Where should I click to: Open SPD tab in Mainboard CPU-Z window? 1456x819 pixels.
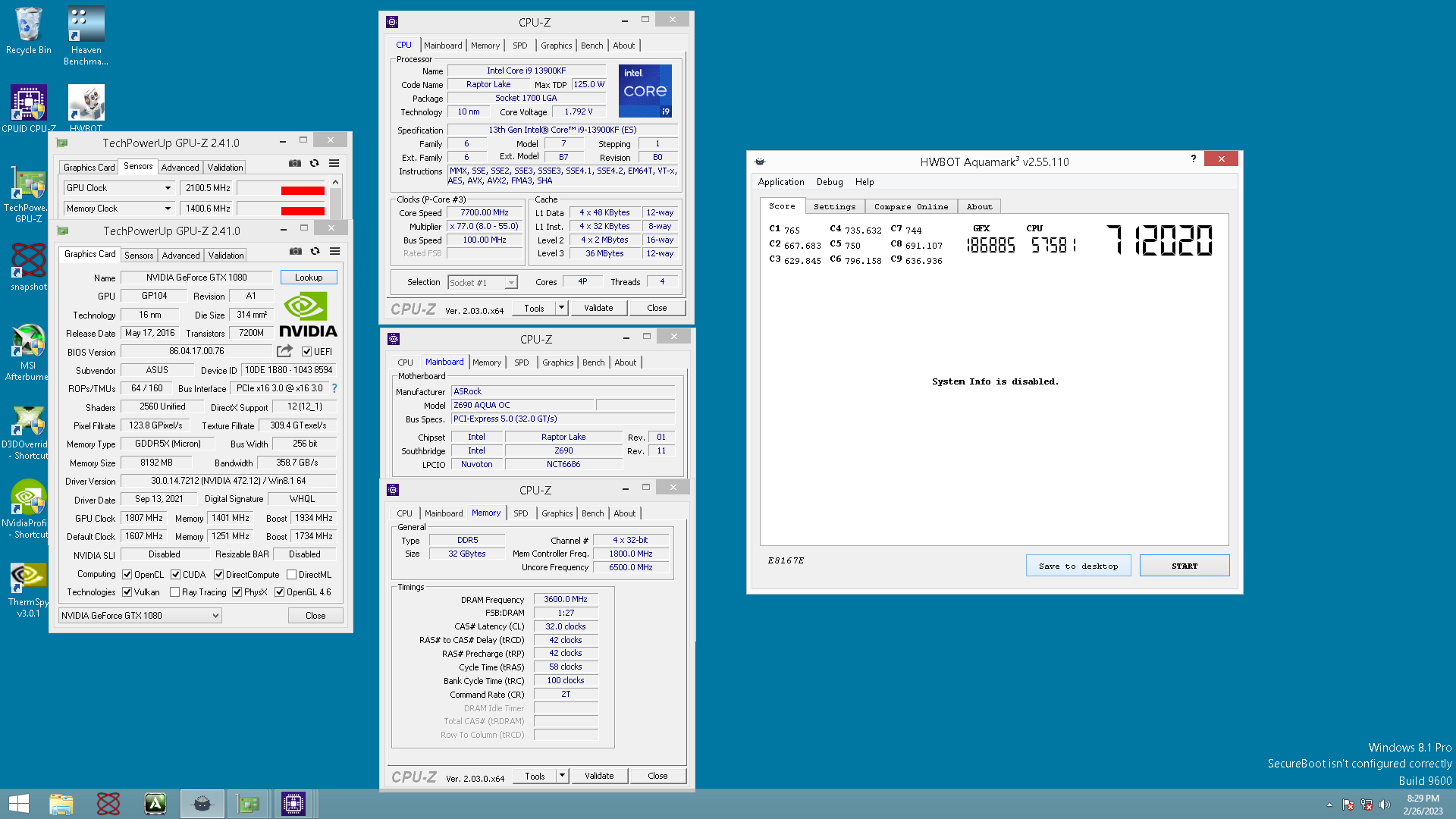coord(522,362)
